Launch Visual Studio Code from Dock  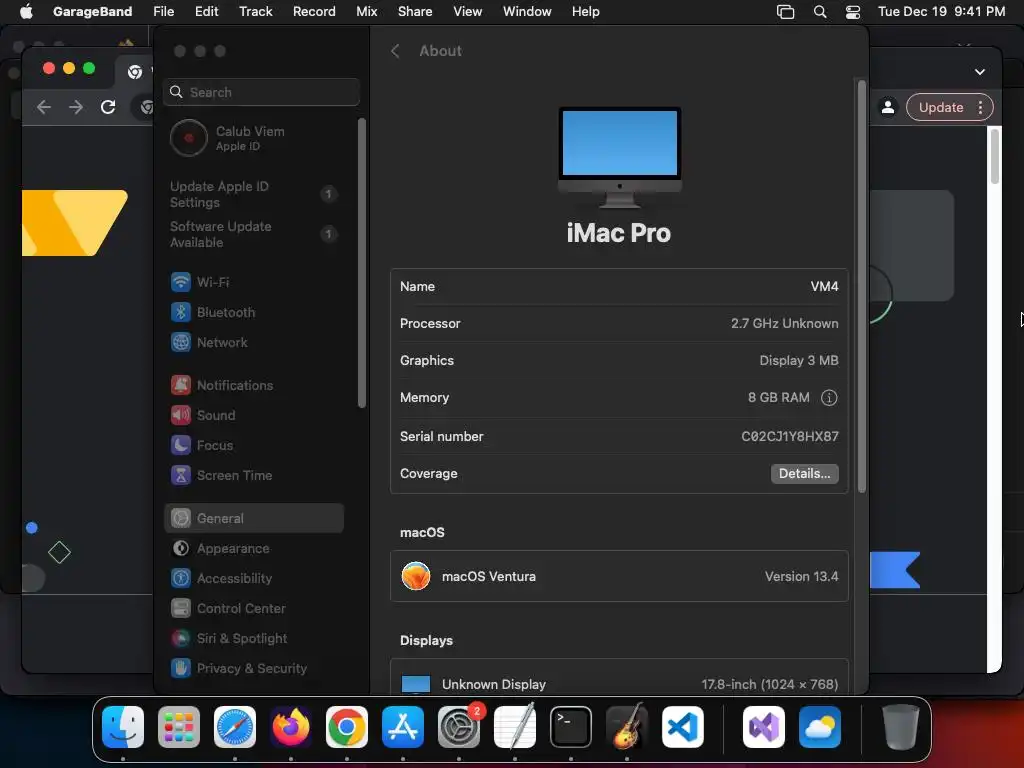click(x=683, y=727)
